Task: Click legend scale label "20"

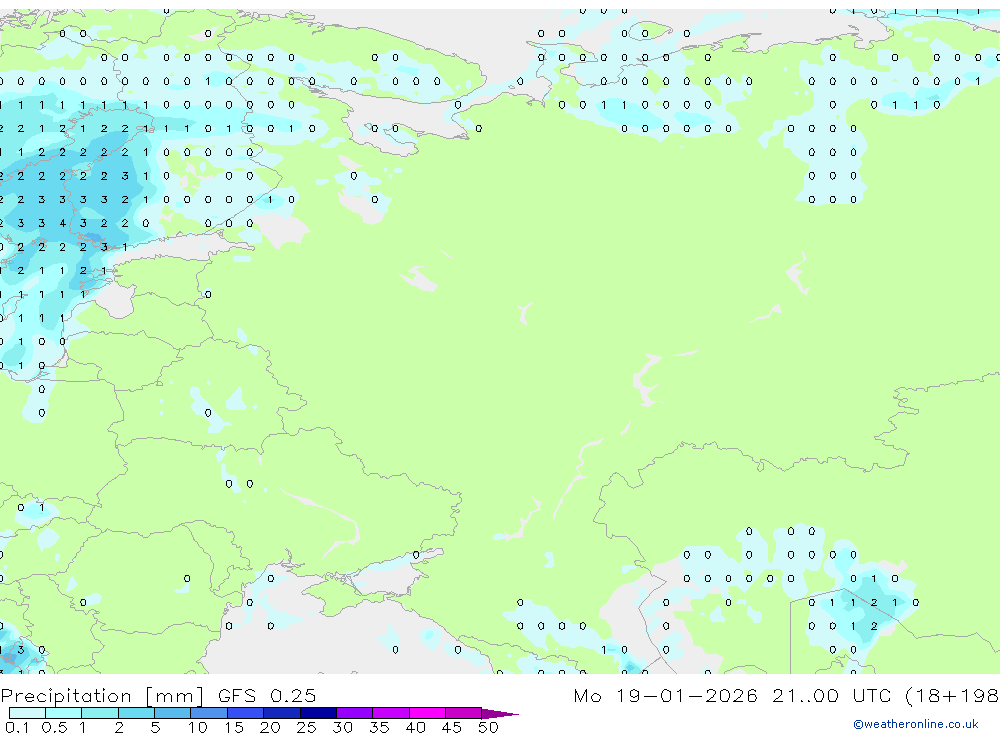Action: [x=270, y=727]
